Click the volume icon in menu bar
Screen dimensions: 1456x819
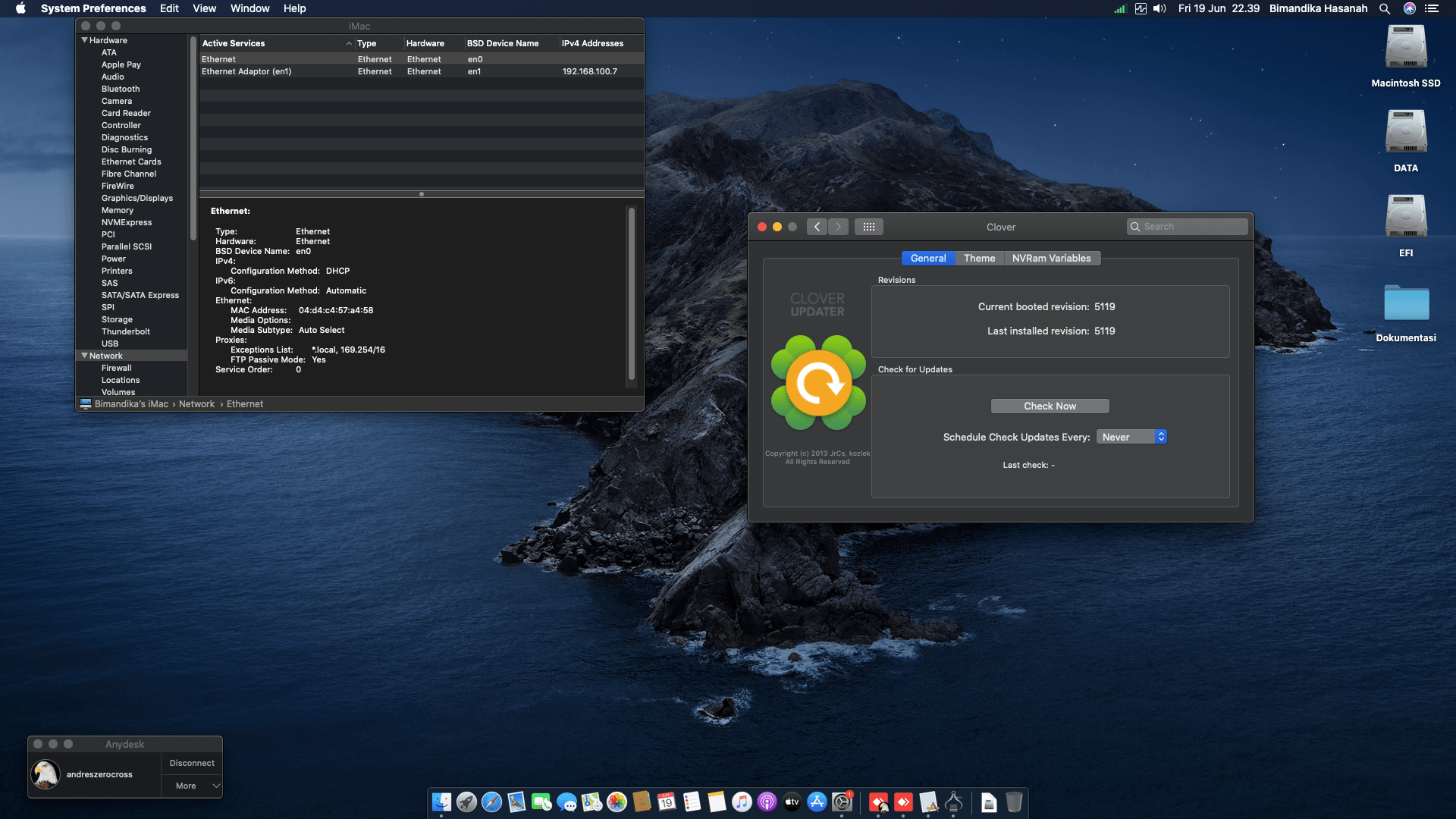(1159, 8)
